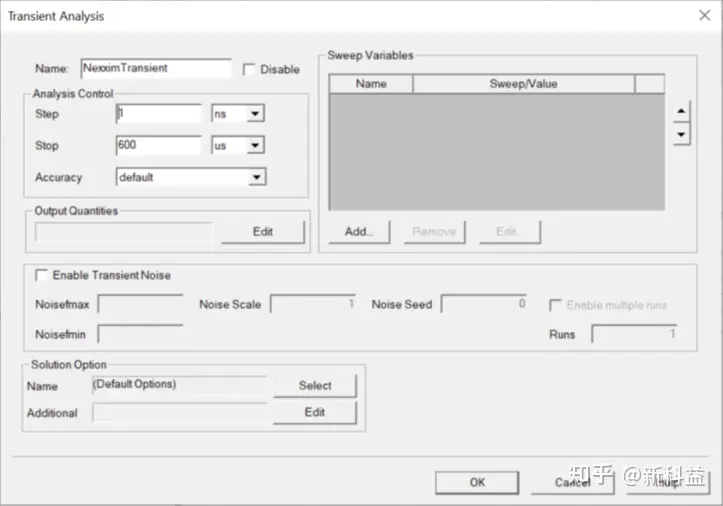Click Edit in Output Quantities section
The image size is (723, 506).
[263, 232]
